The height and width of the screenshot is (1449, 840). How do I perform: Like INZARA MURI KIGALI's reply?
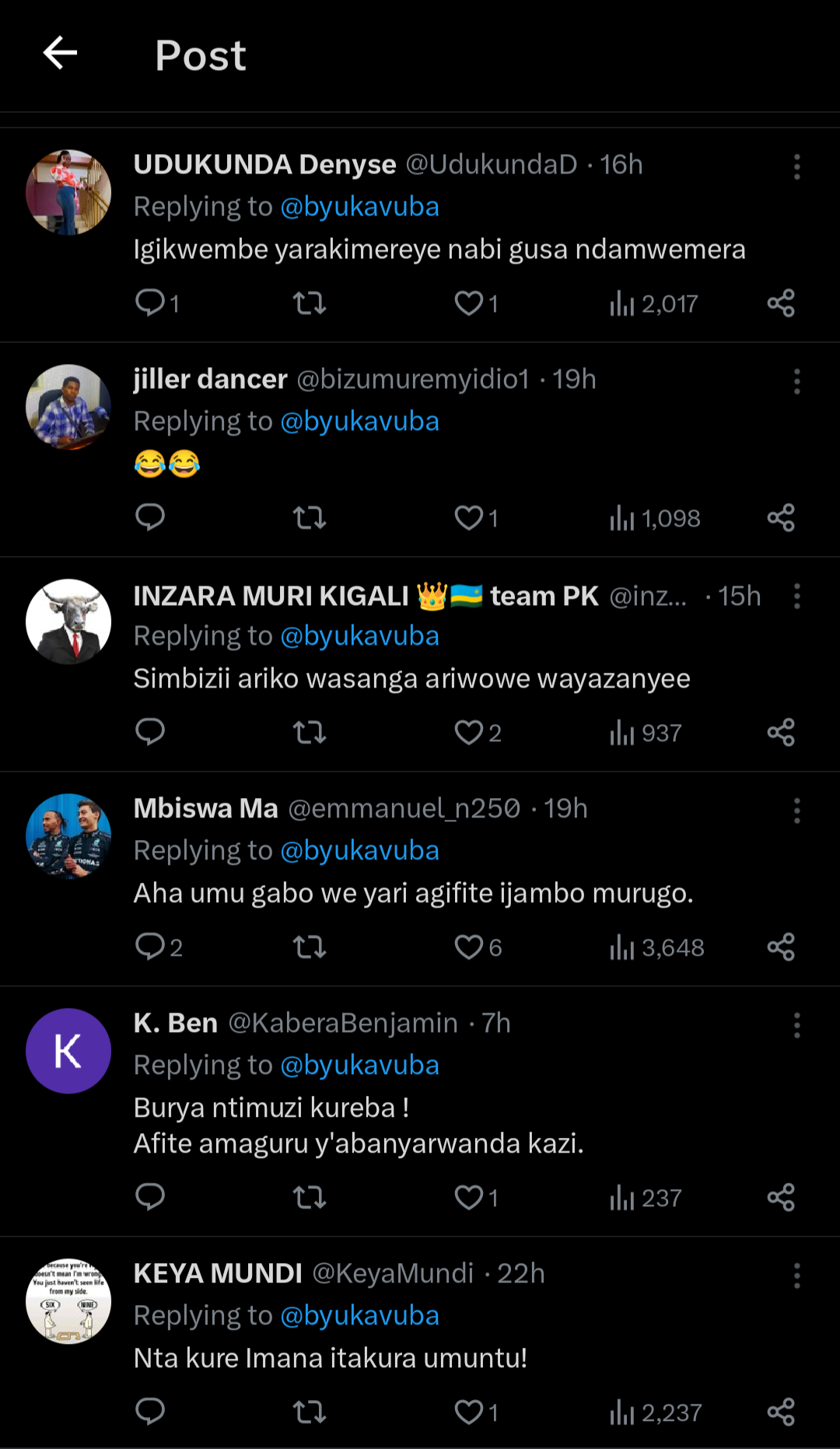tap(469, 733)
